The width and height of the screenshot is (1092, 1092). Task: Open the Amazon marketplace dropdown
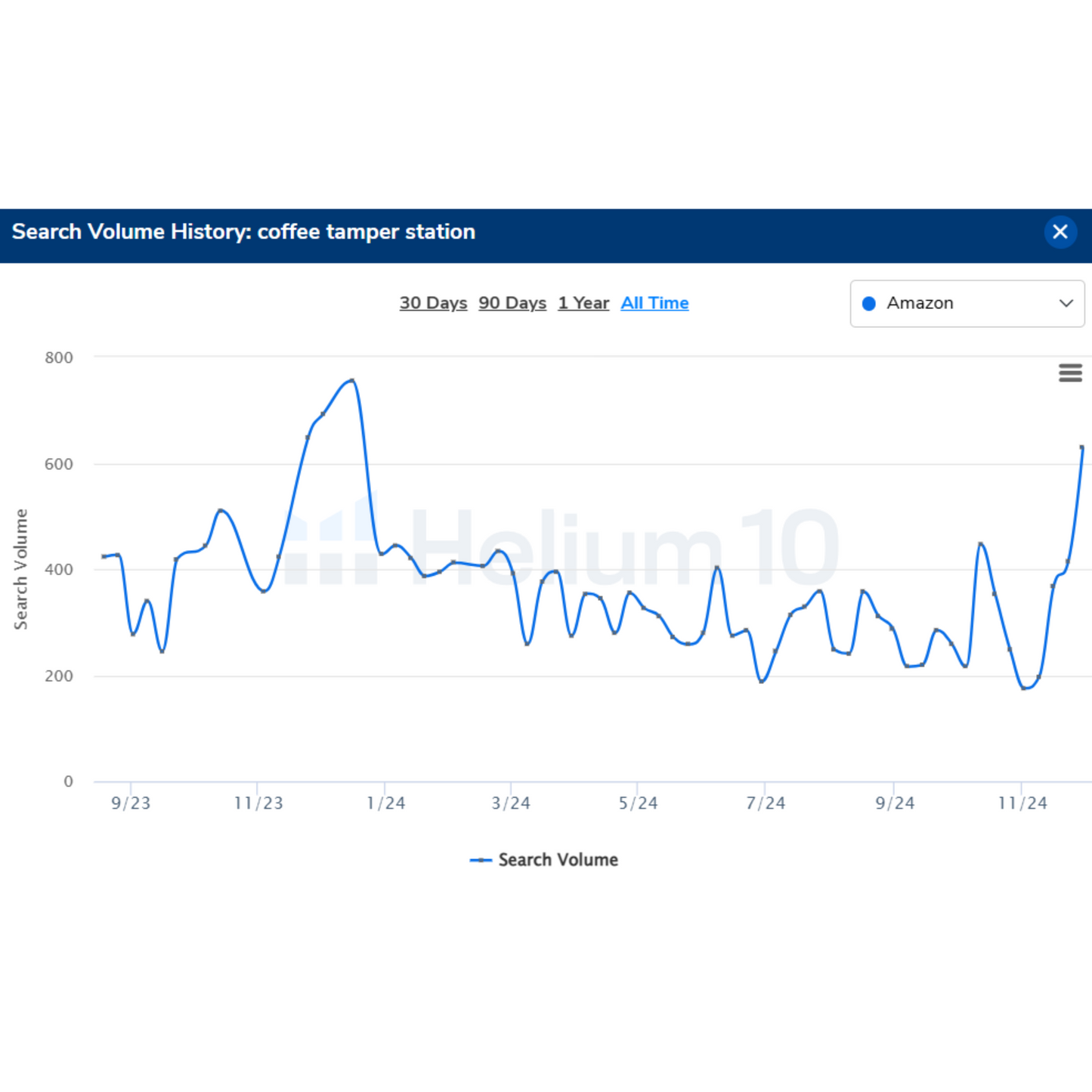pos(967,304)
